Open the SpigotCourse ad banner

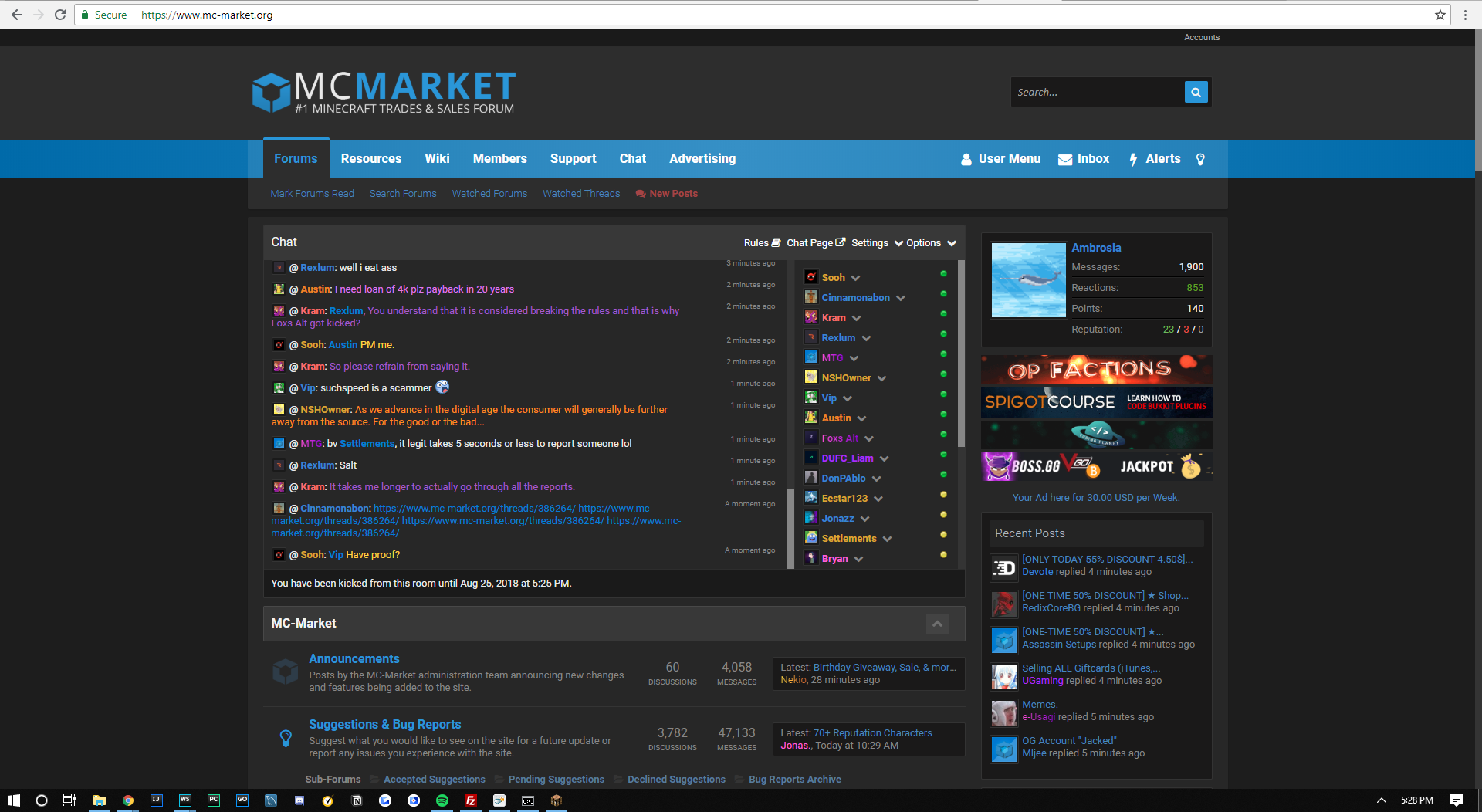pos(1096,402)
